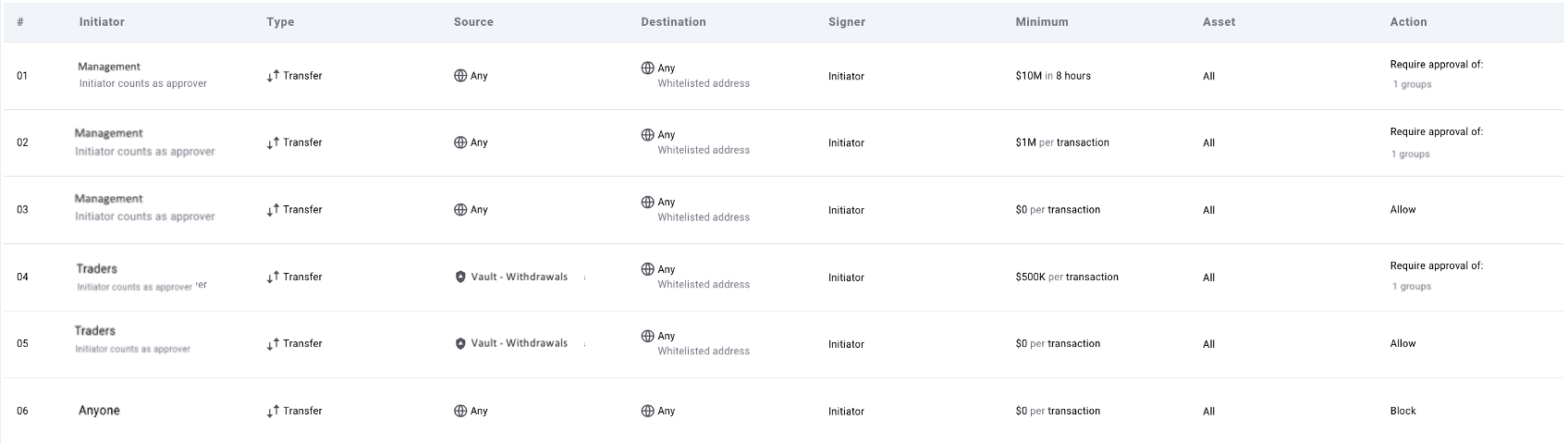The image size is (1568, 444).
Task: Click the destination globe icon in rule 02
Action: point(647,134)
